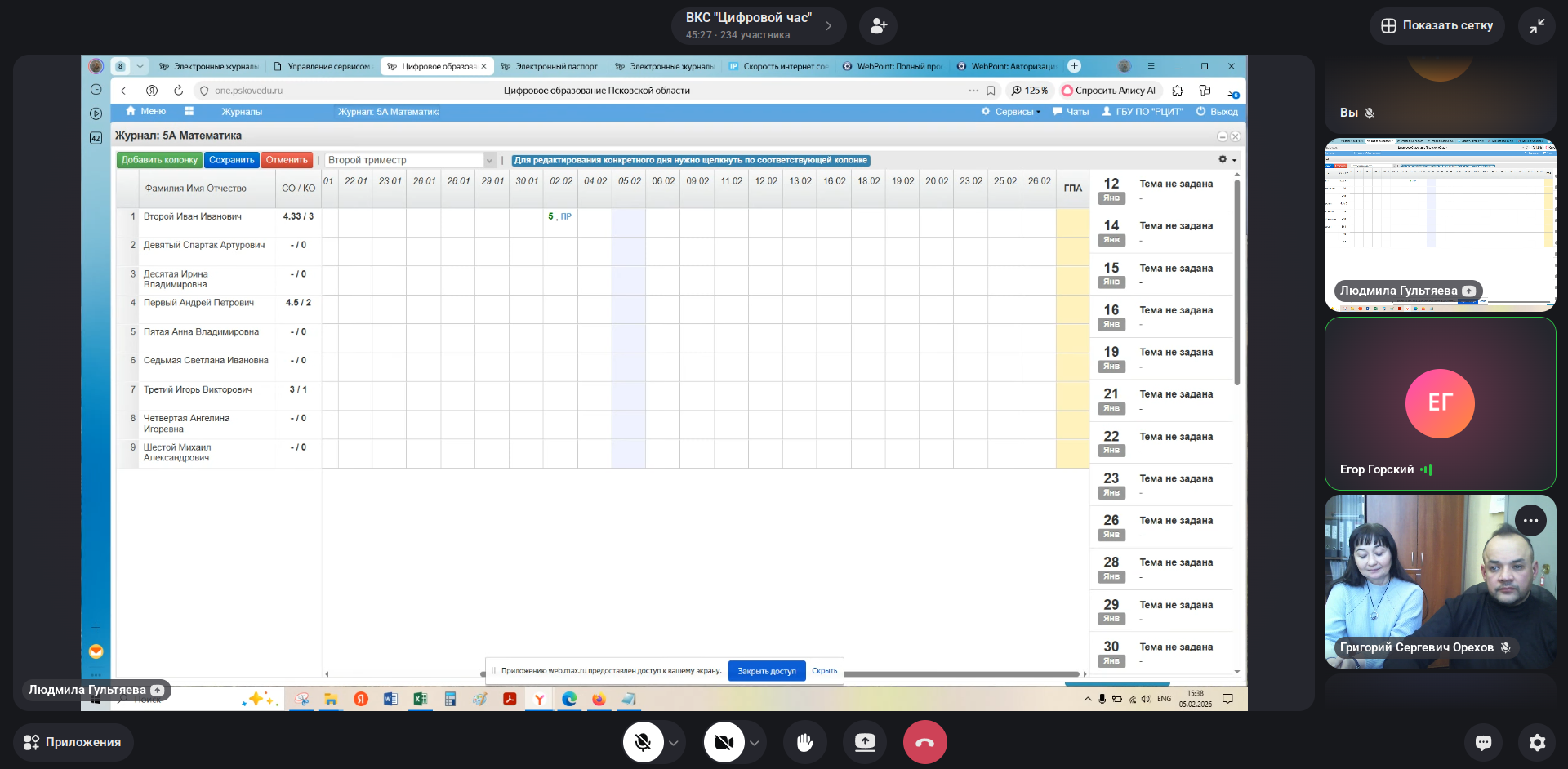Expand camera options arrow
The width and height of the screenshot is (1568, 769).
point(755,743)
